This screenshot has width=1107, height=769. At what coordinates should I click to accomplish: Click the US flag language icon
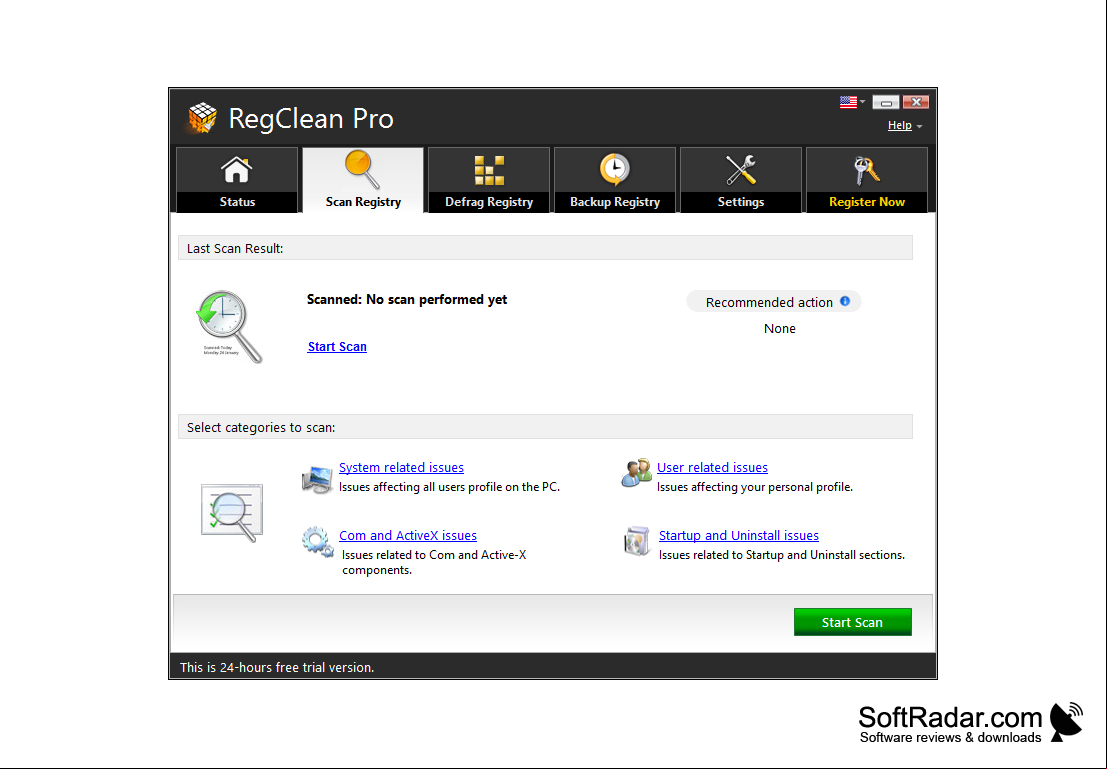point(848,102)
